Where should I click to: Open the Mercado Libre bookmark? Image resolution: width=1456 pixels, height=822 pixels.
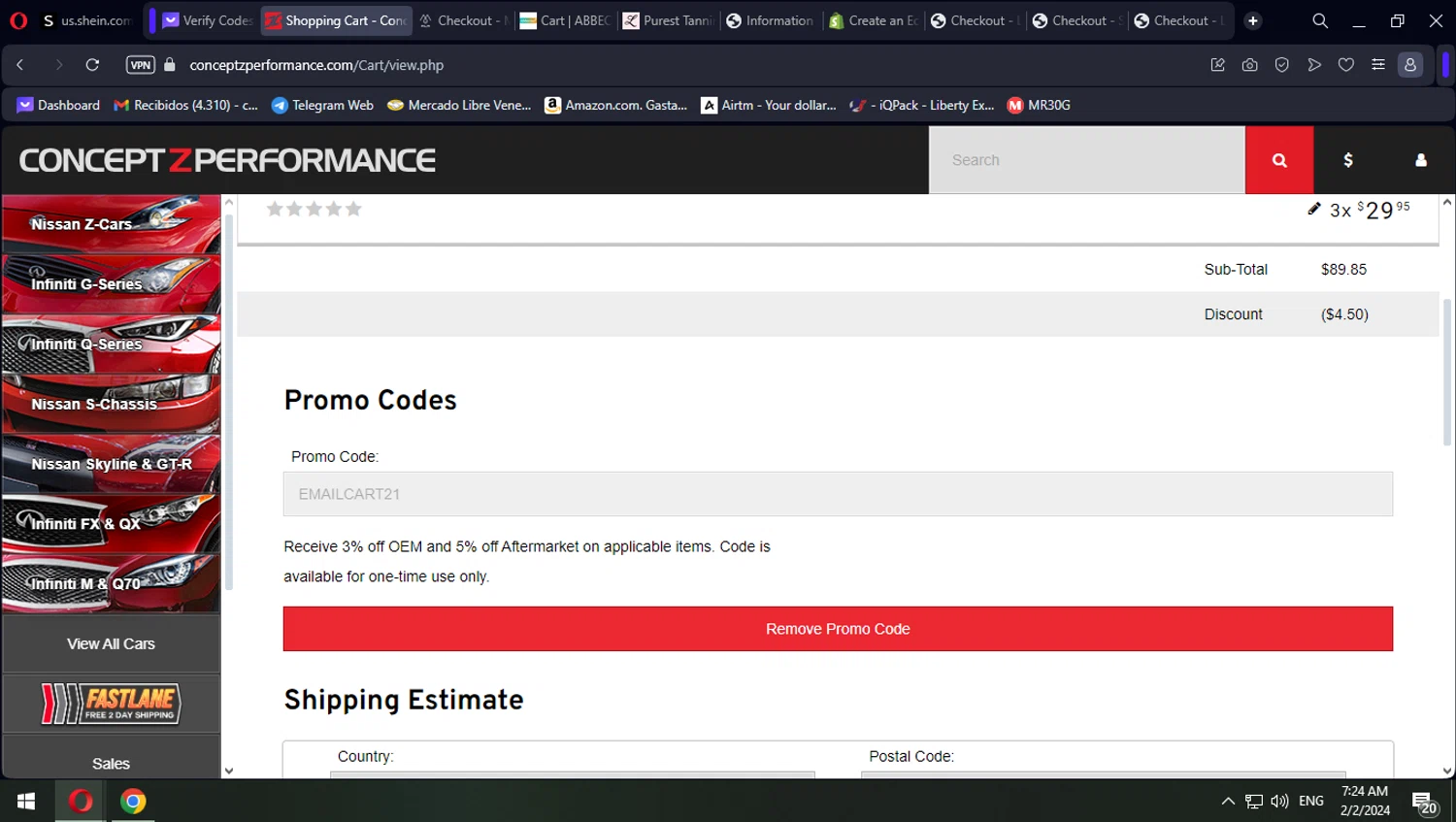[459, 105]
